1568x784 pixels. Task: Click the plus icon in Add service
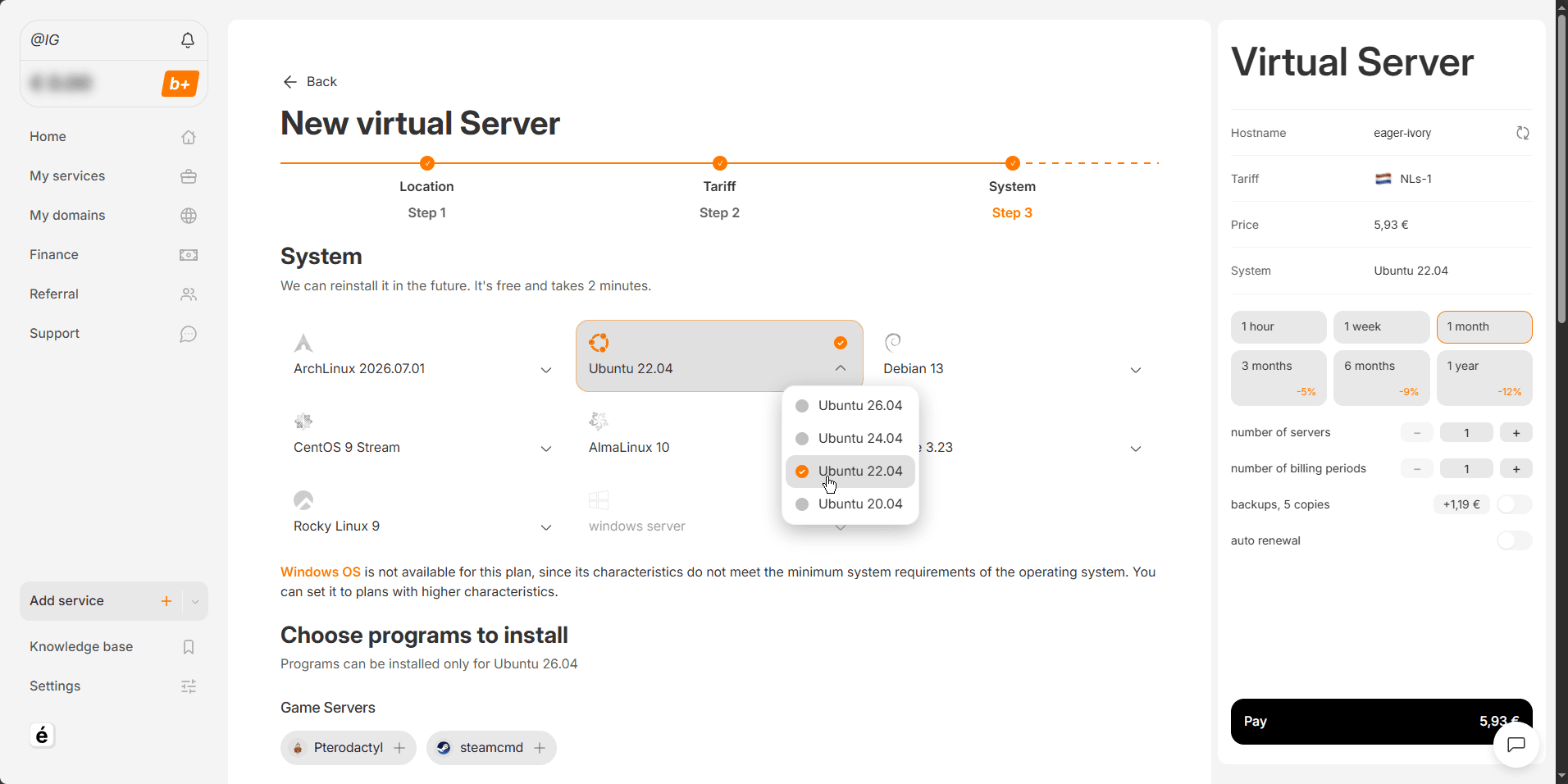click(x=166, y=601)
